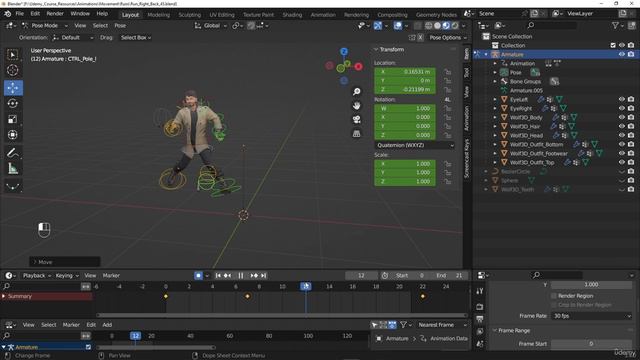This screenshot has width=640, height=360.
Task: Open the outliner filter funnel icon
Action: click(x=615, y=25)
